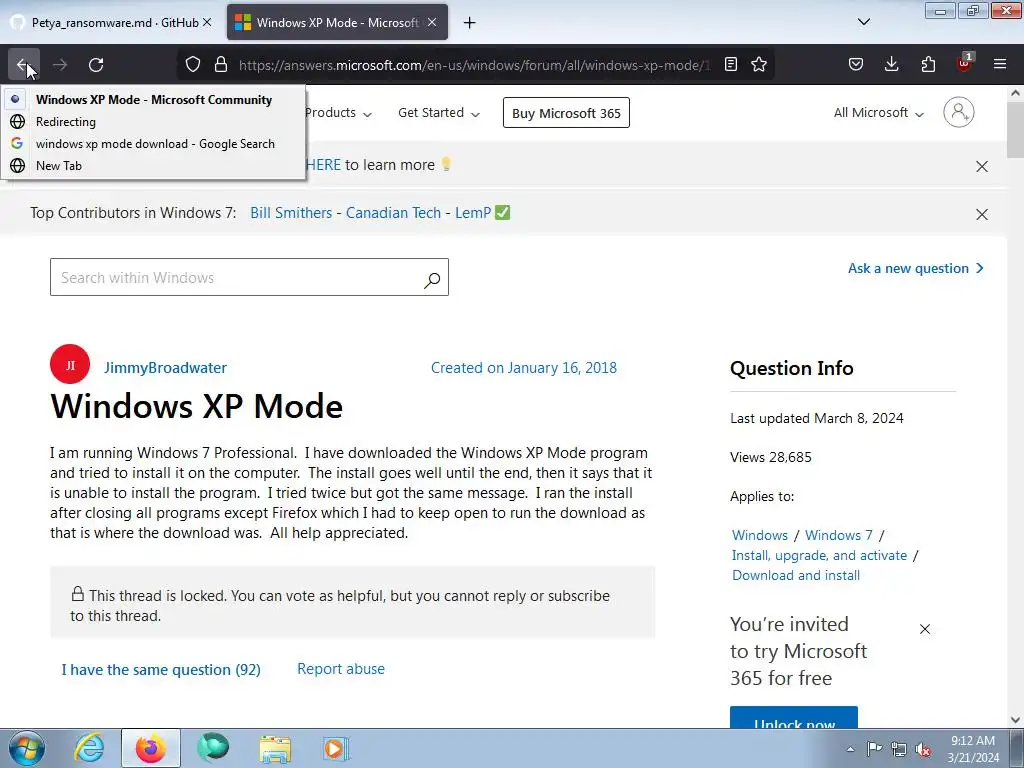Go back to Google Search history entry
The width and height of the screenshot is (1024, 768).
click(153, 144)
